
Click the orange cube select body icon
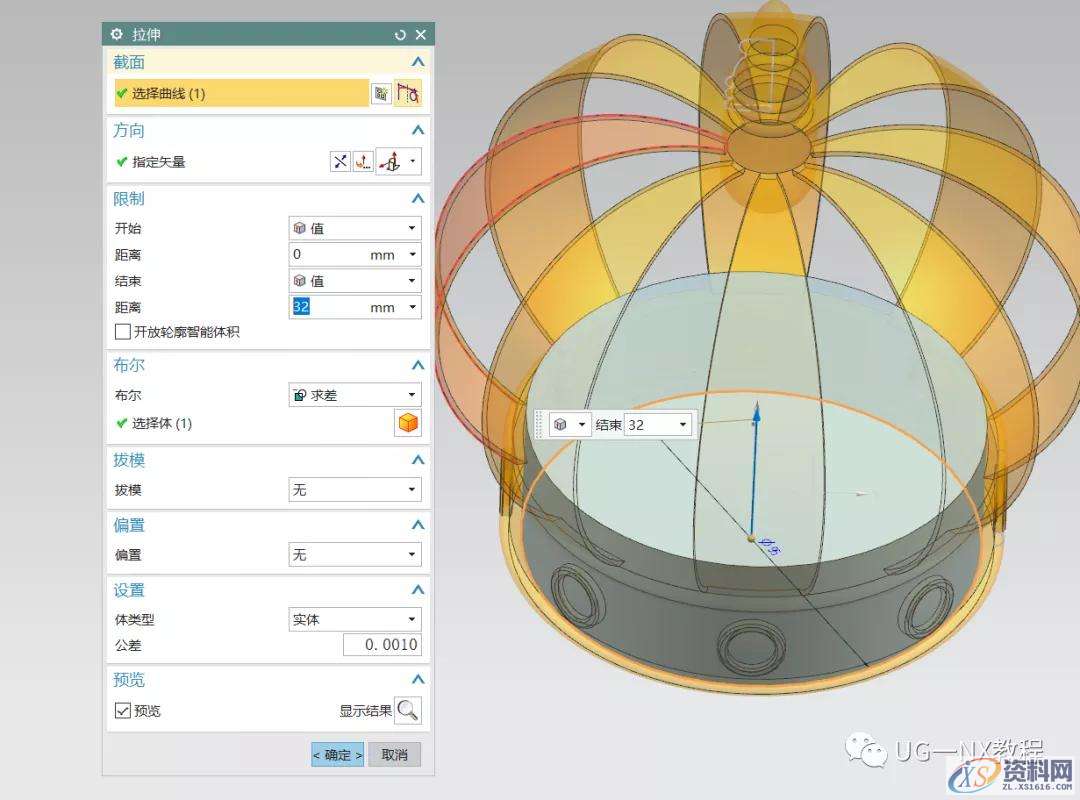(408, 423)
